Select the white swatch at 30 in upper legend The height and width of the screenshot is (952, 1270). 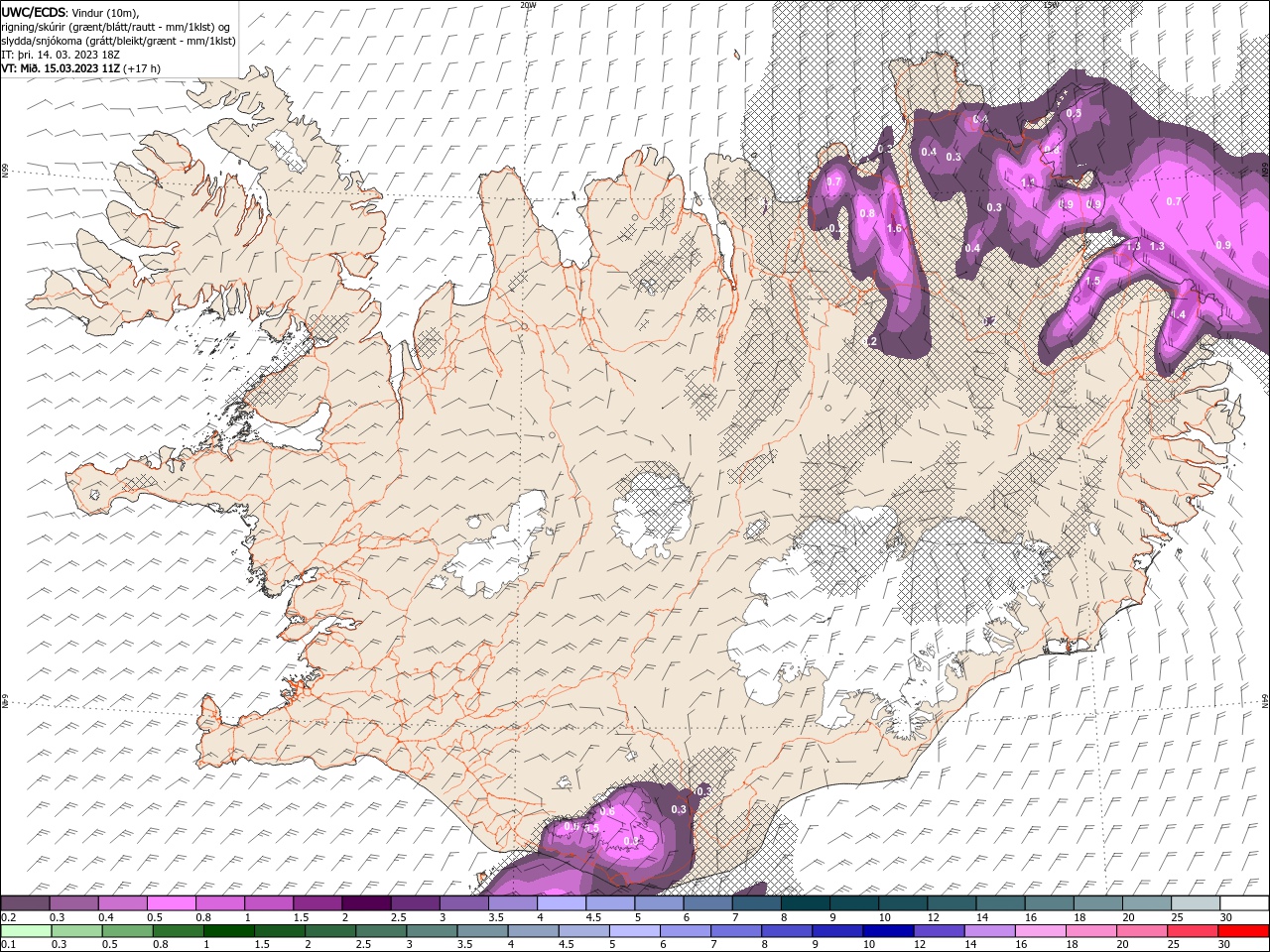pyautogui.click(x=1244, y=903)
